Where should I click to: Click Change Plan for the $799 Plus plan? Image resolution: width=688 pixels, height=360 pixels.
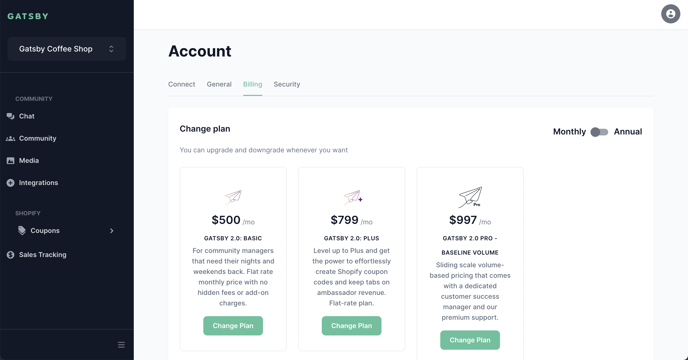351,326
